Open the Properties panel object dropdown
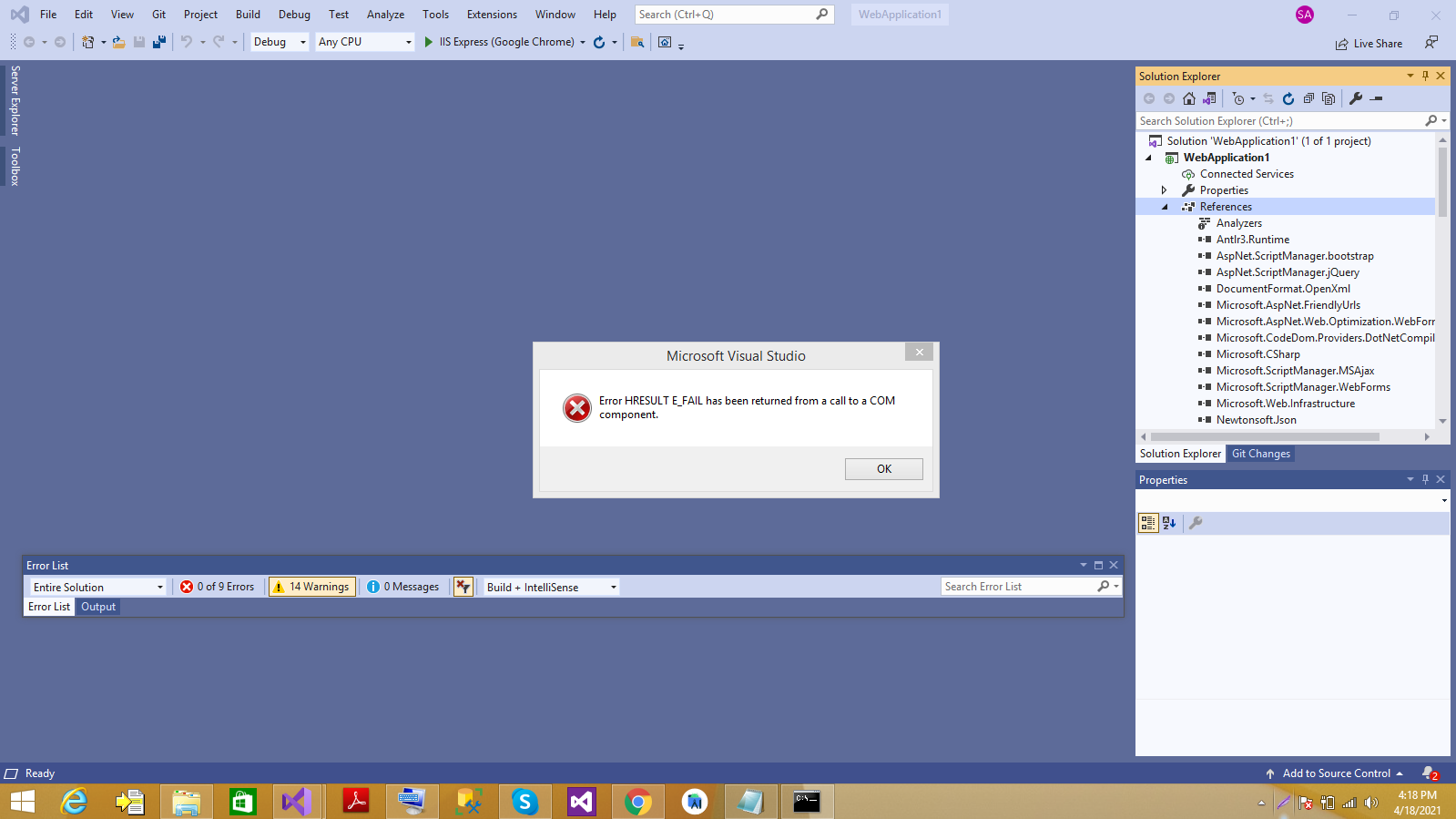The width and height of the screenshot is (1456, 819). (1444, 500)
